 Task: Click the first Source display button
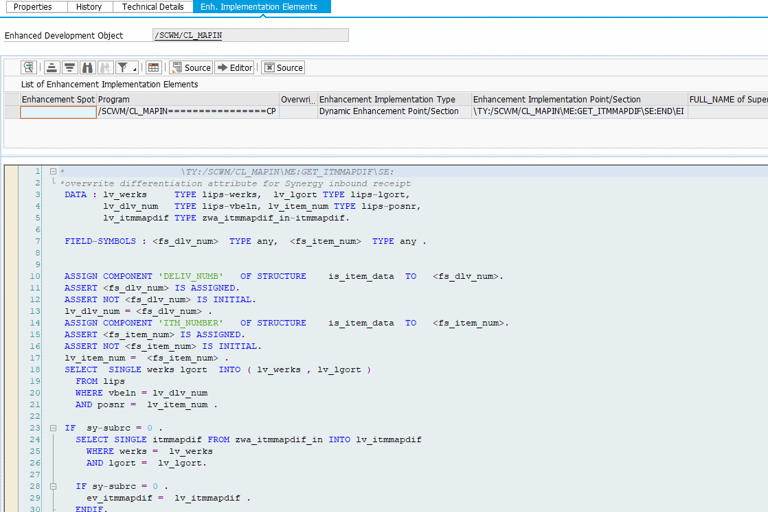pyautogui.click(x=191, y=68)
